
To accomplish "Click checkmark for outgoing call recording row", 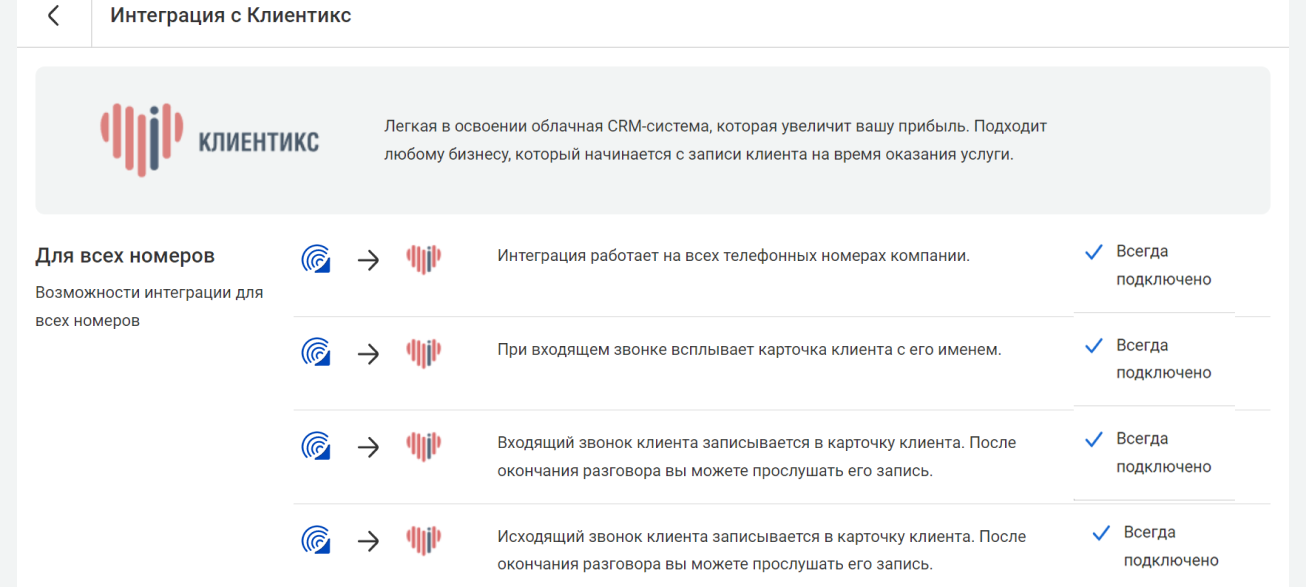I will [1102, 533].
